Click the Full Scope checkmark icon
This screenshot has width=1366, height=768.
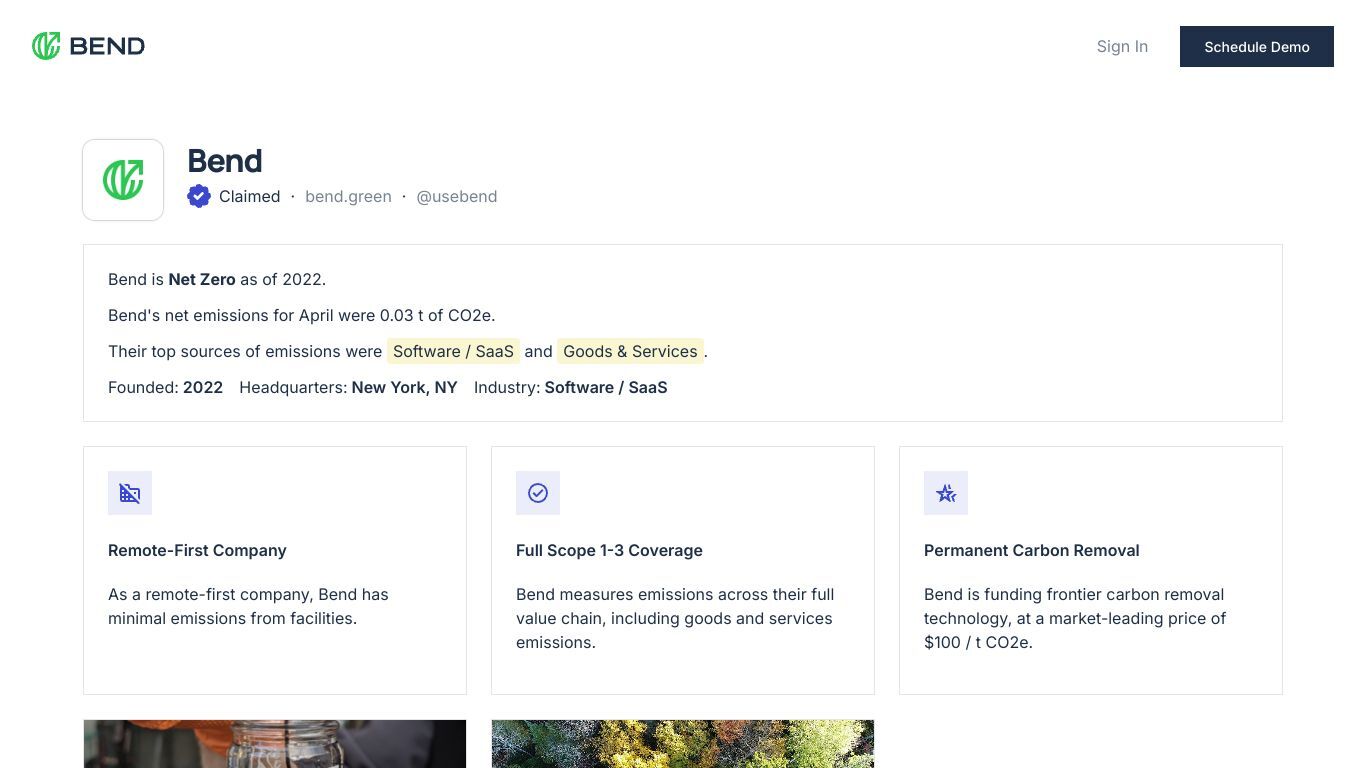pos(538,493)
